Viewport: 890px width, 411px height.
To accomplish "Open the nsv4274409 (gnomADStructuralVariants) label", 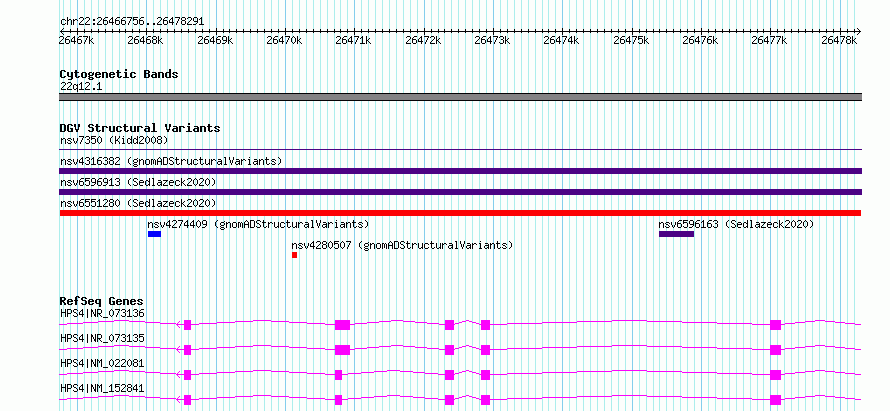I will [258, 224].
